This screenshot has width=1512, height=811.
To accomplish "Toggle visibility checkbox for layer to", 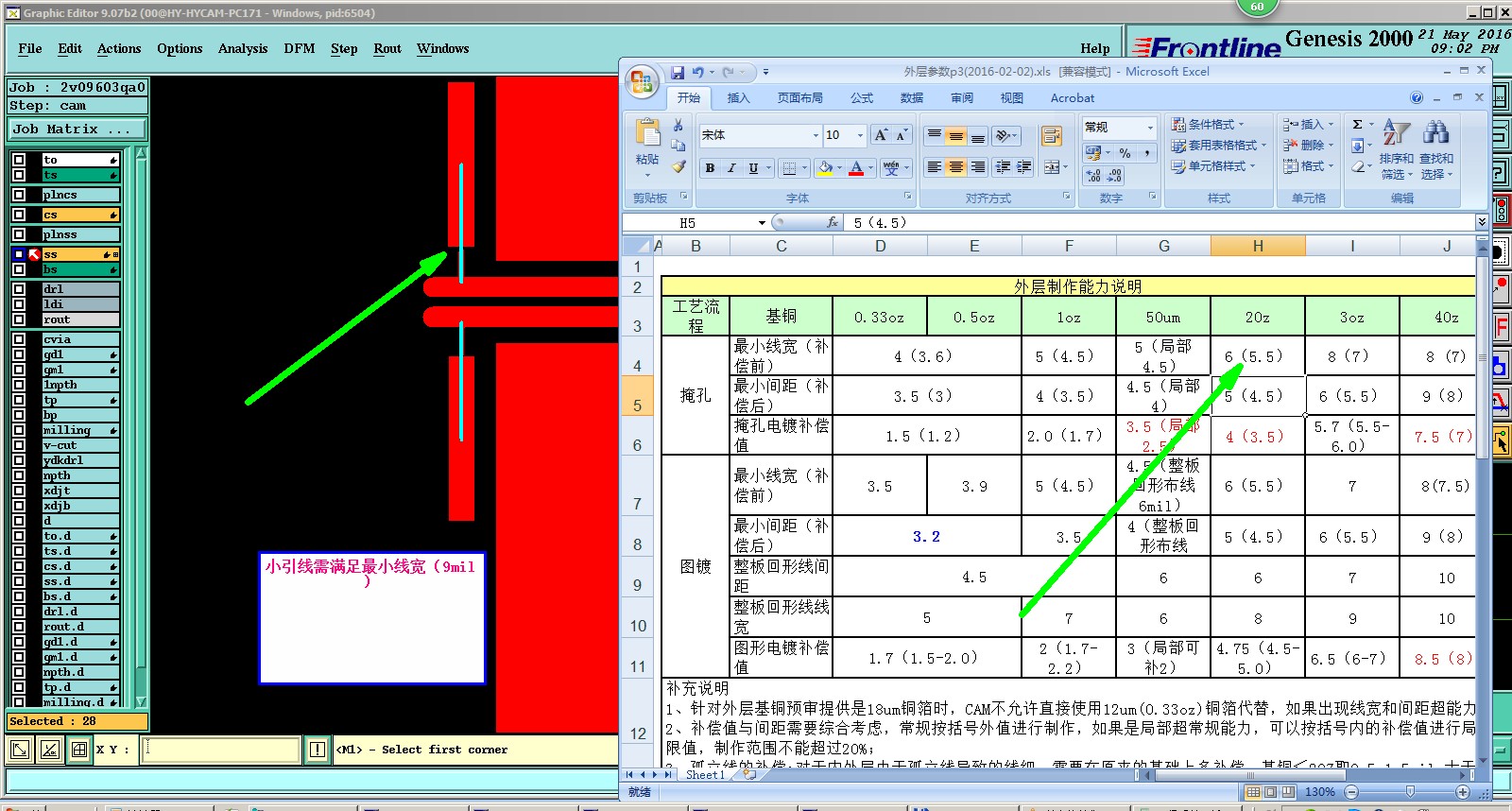I will (x=19, y=160).
